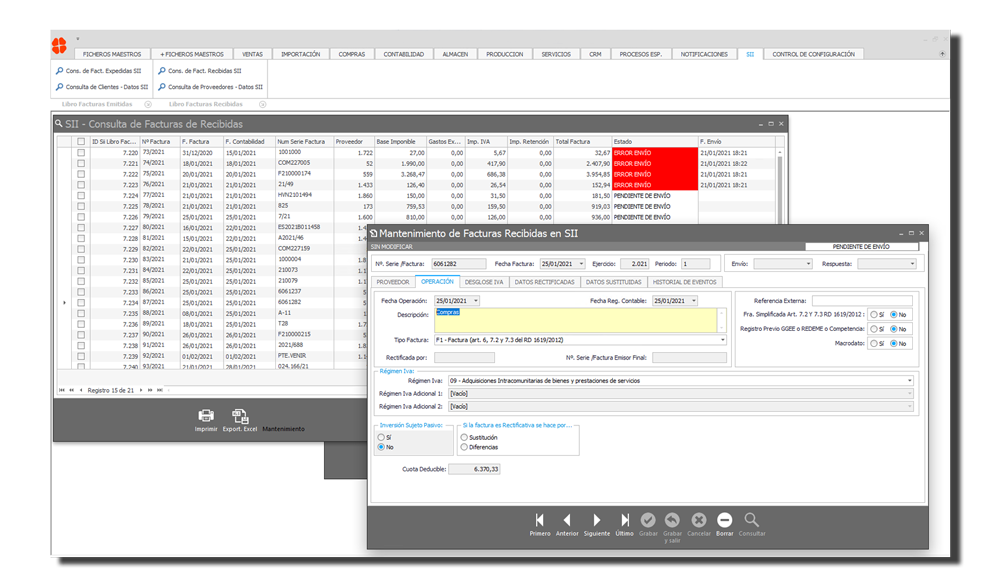Click the Mantenimiento button
Image resolution: width=1000 pixels, height=586 pixels.
pos(284,429)
